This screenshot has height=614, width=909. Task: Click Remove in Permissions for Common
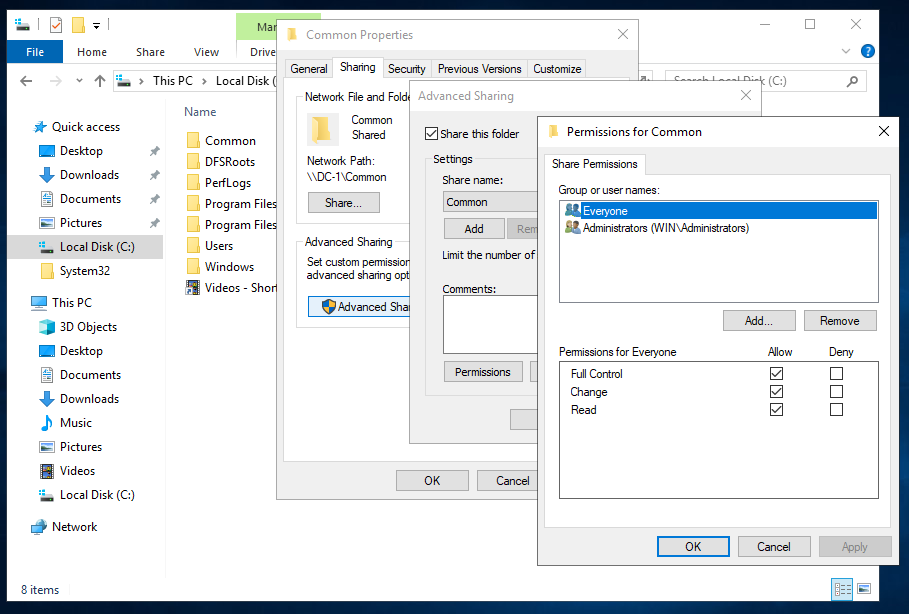click(839, 321)
